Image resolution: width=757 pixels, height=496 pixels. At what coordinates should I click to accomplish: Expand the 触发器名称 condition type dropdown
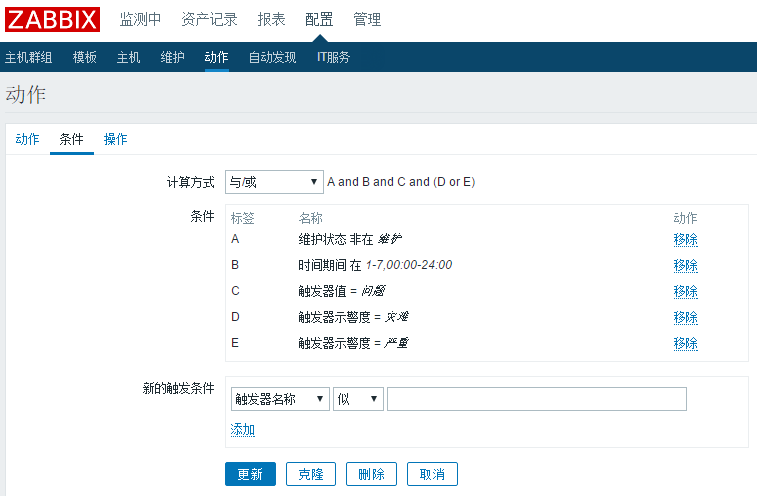point(279,399)
